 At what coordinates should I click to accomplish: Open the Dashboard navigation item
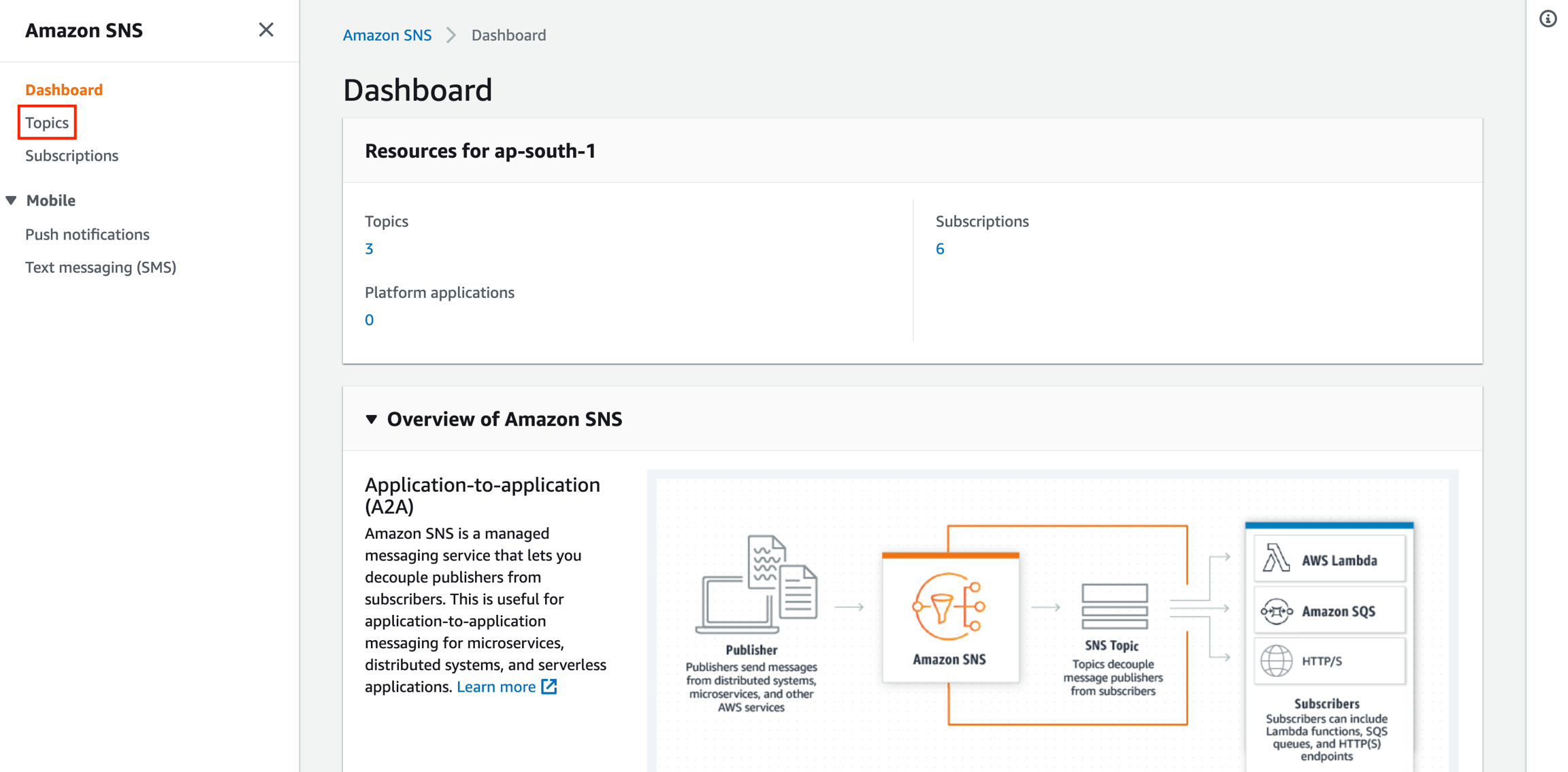(x=64, y=90)
